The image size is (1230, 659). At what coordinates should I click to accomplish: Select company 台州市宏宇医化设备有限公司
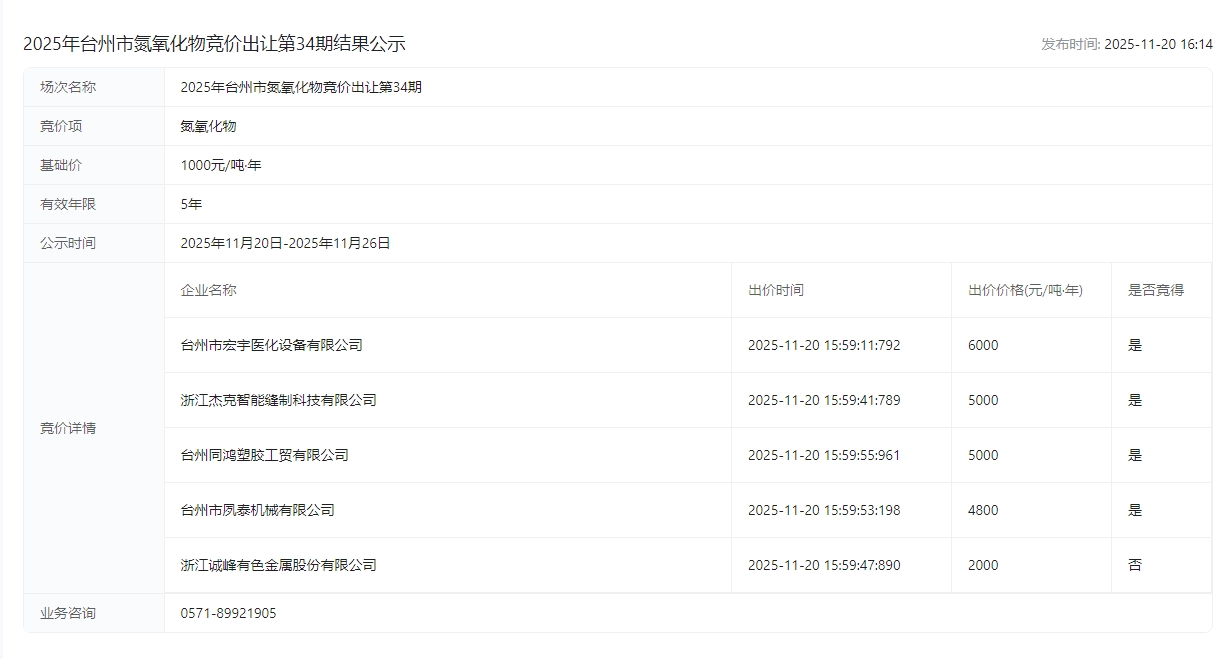[271, 345]
